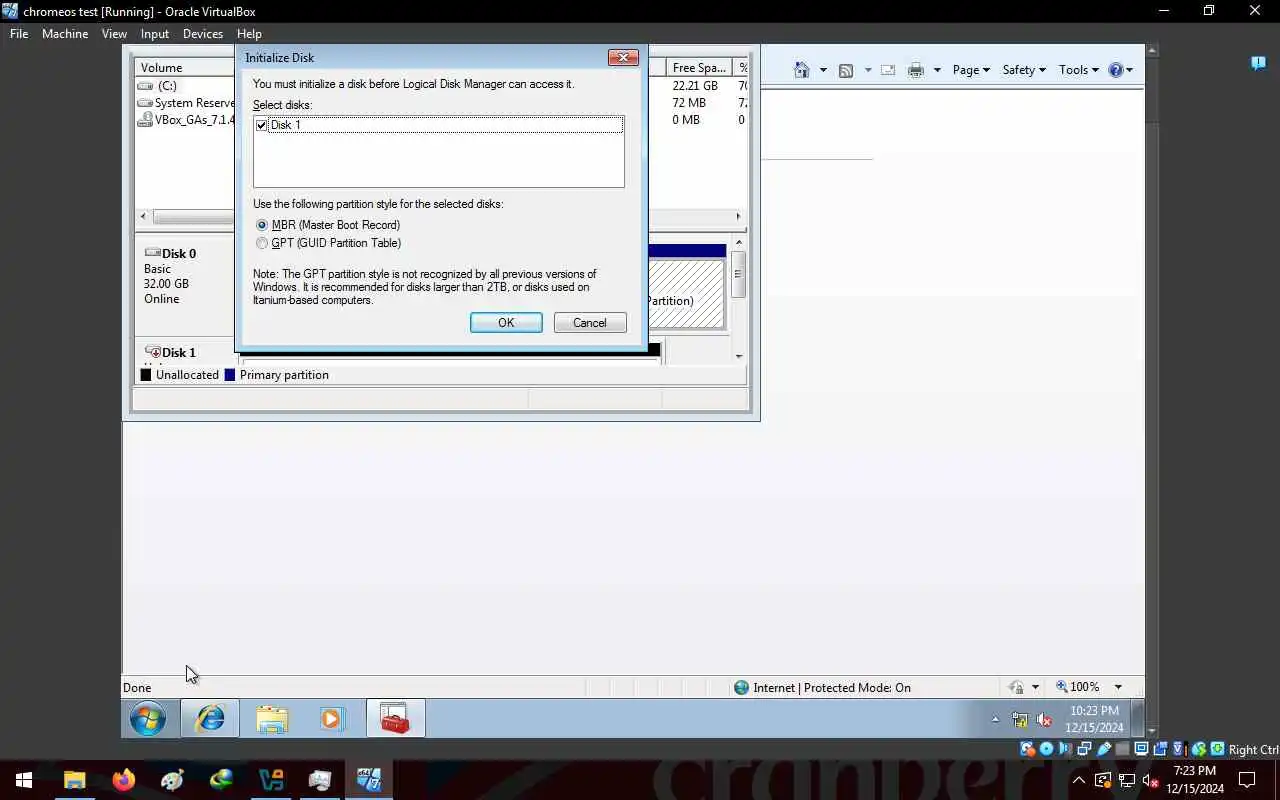Select the System Reserved volume row
This screenshot has height=800, width=1280.
(x=186, y=103)
